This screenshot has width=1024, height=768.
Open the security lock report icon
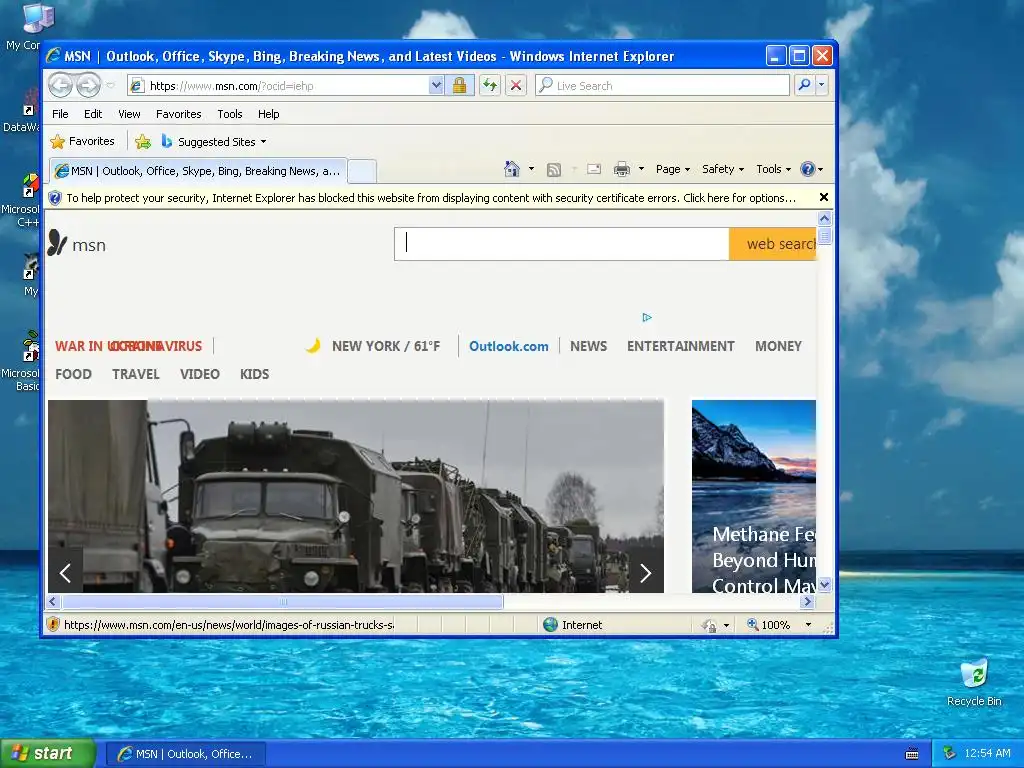[x=459, y=86]
